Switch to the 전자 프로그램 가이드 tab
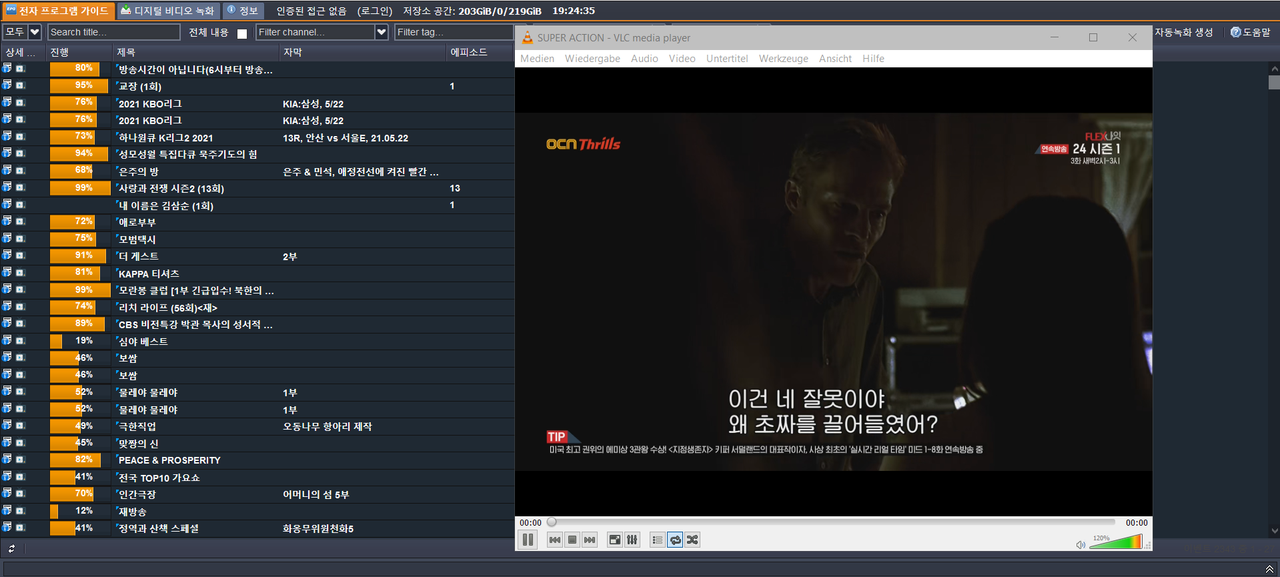Viewport: 1280px width, 577px height. [57, 10]
